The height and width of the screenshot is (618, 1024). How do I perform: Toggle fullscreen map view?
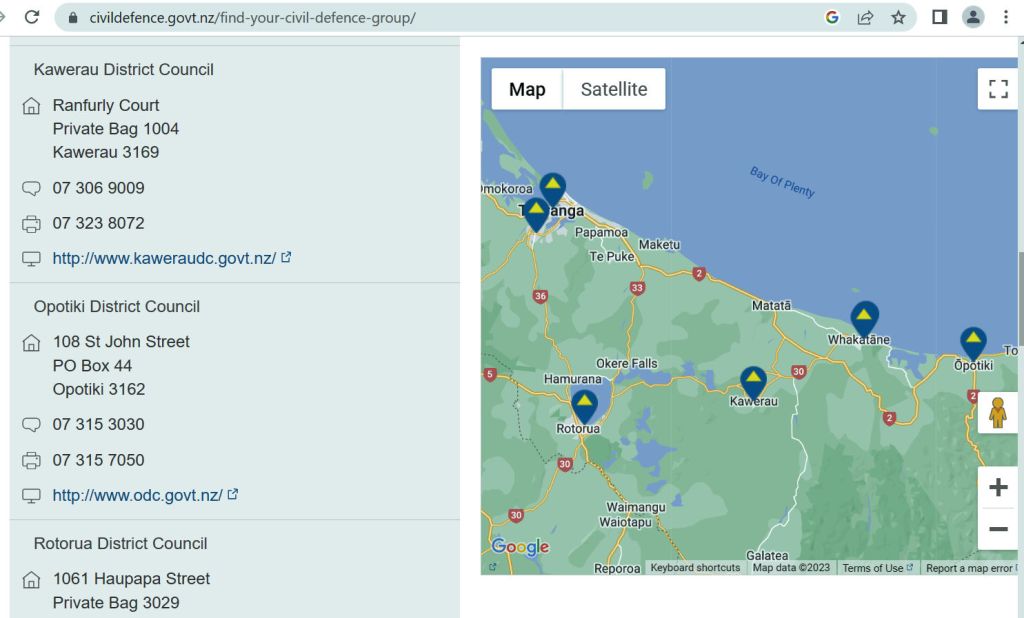coord(997,89)
